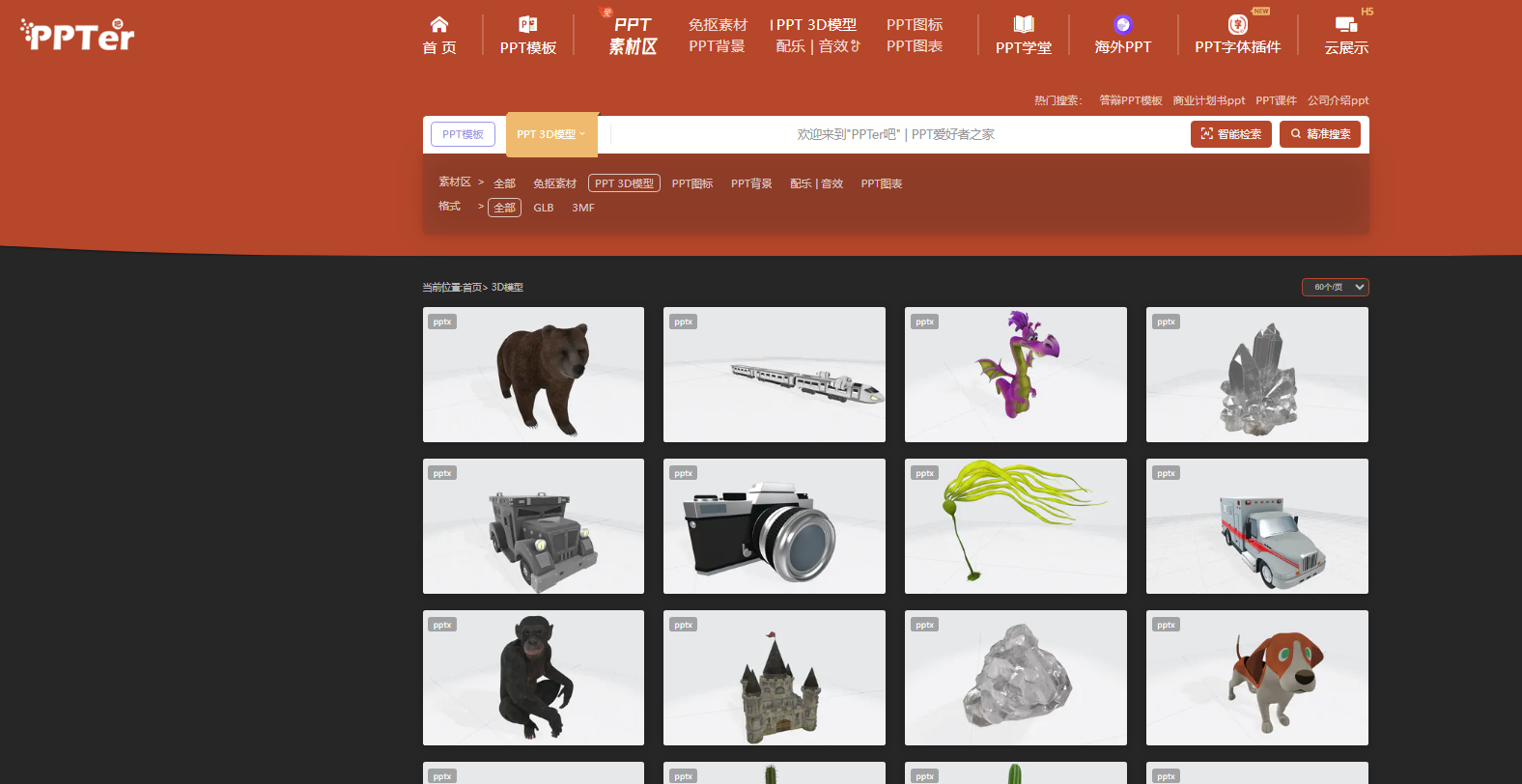Open the PPT素材区 menu

(633, 36)
